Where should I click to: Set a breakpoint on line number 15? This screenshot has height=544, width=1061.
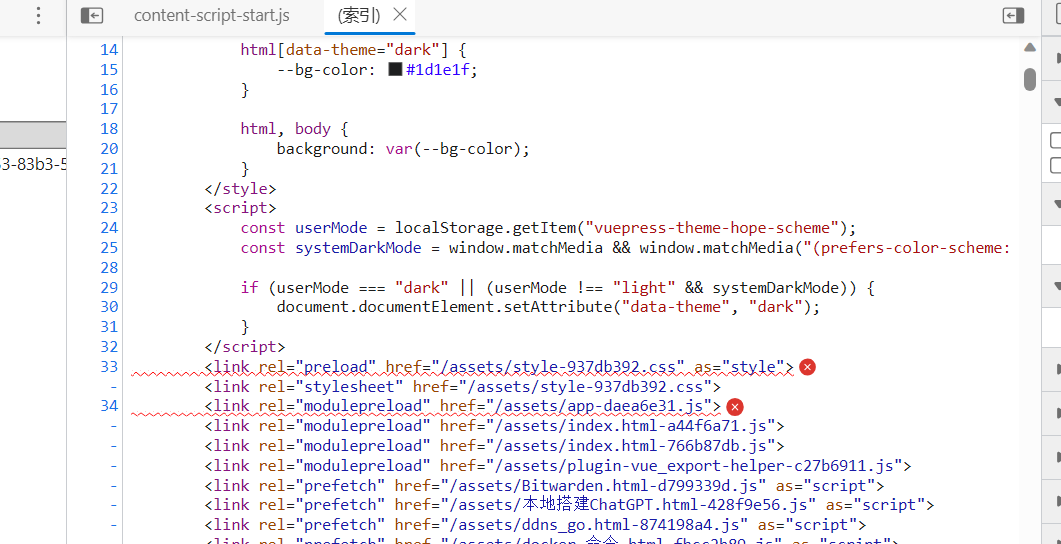pyautogui.click(x=109, y=70)
